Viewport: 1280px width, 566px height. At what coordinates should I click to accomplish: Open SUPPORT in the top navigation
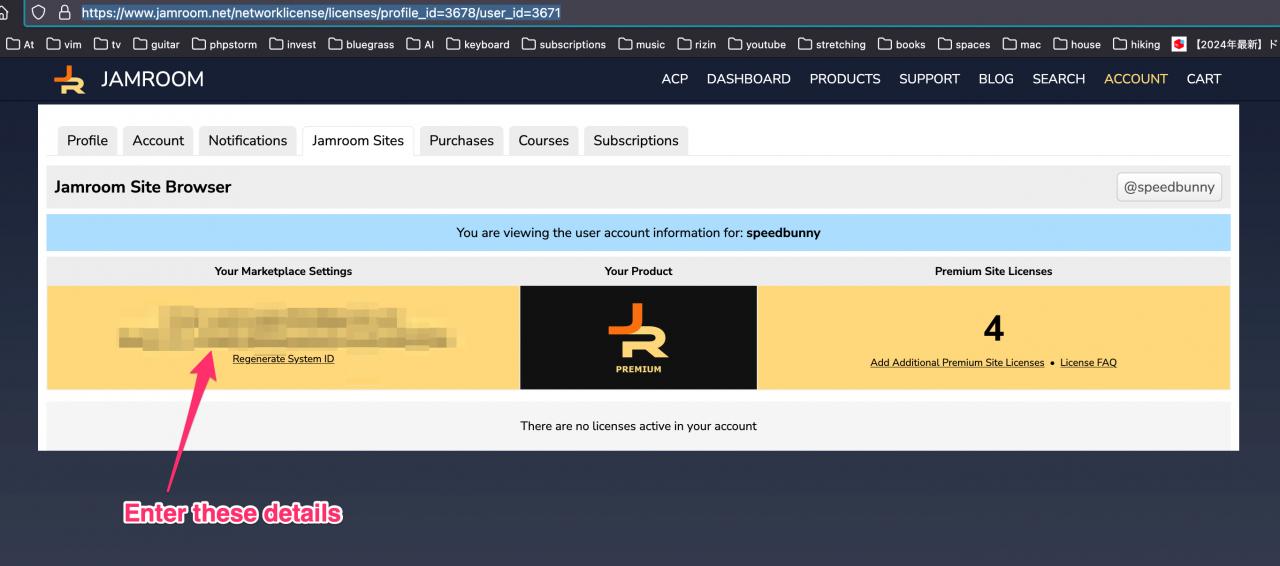pyautogui.click(x=929, y=79)
